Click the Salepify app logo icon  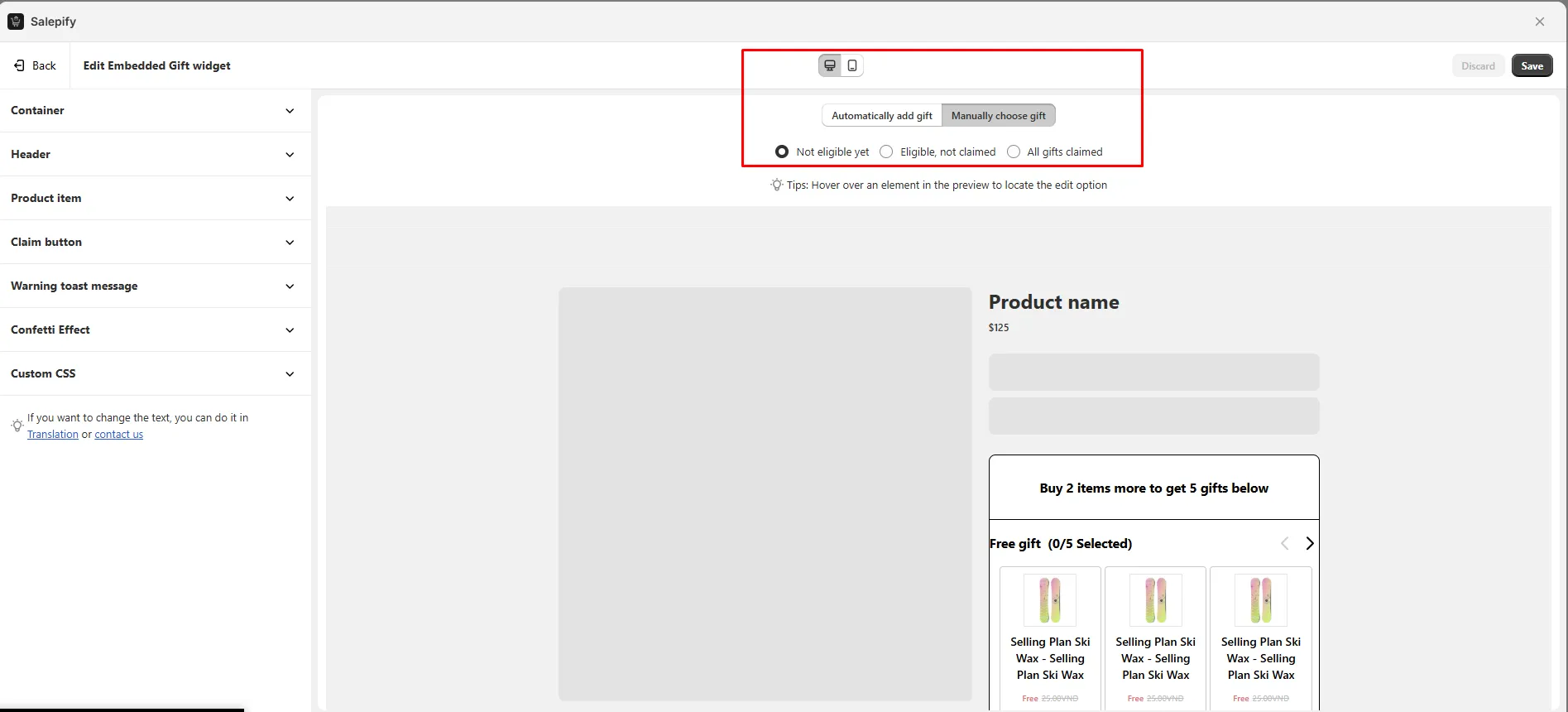[x=16, y=22]
